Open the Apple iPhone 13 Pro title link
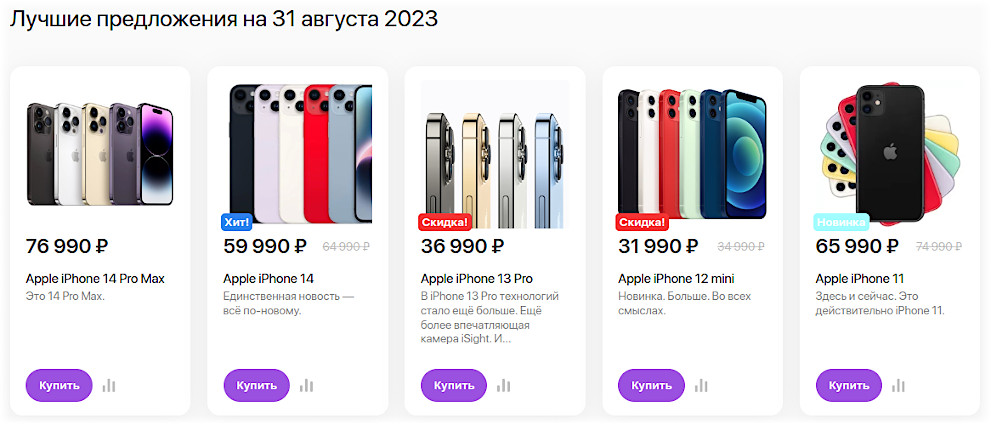This screenshot has width=991, height=424. click(x=477, y=279)
